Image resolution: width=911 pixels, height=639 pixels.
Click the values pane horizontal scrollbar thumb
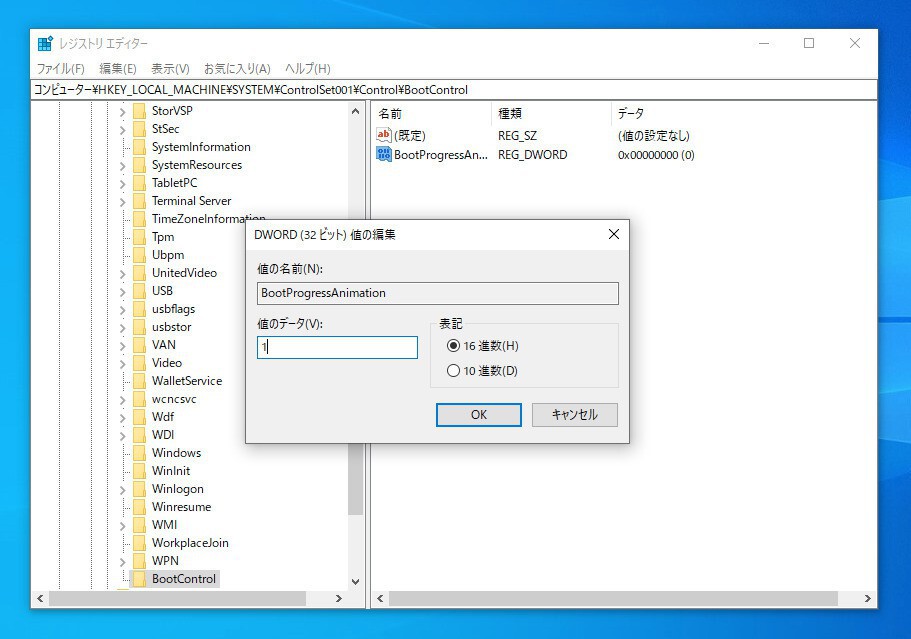point(614,598)
